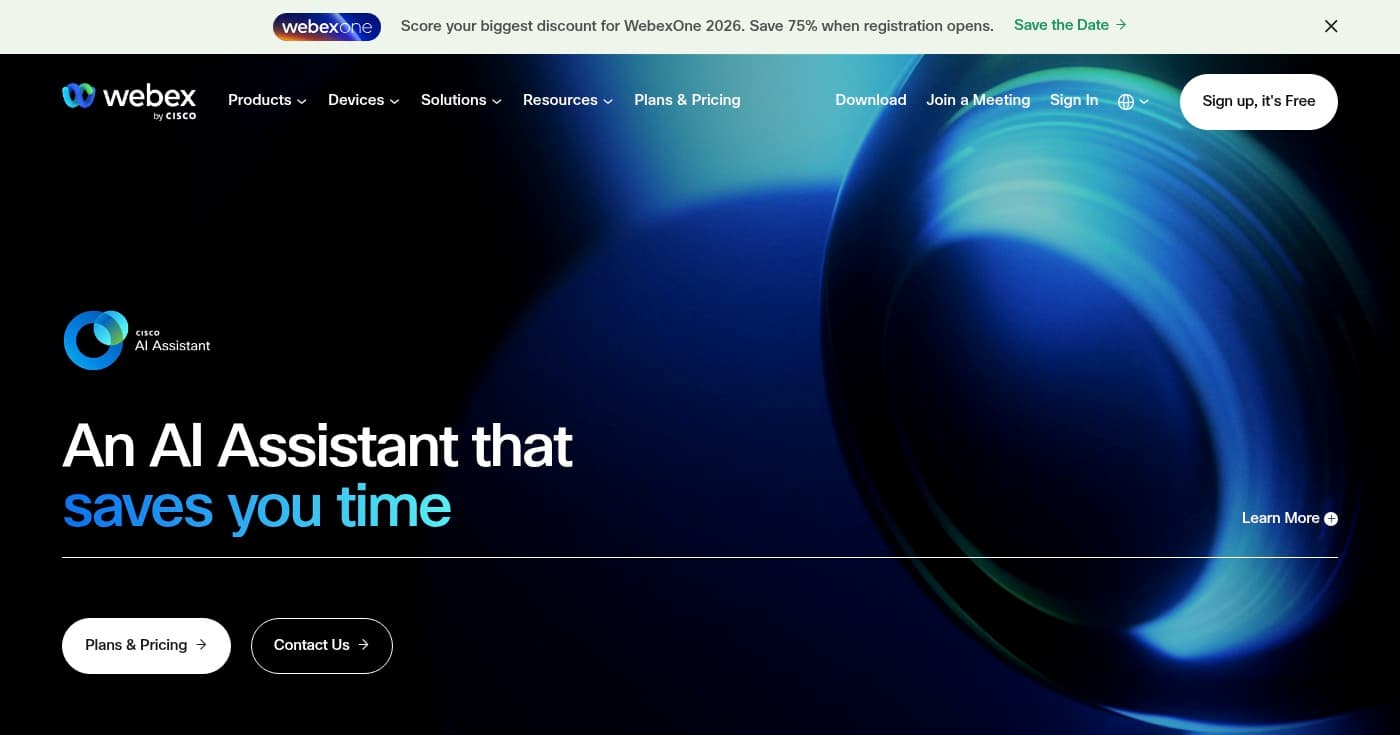The height and width of the screenshot is (735, 1400).
Task: Click Download in the top menu
Action: [x=870, y=100]
